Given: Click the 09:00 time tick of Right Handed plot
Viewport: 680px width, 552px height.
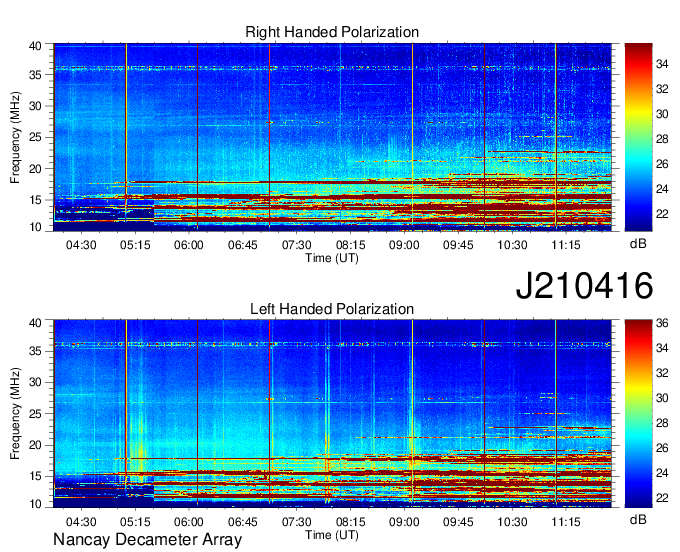Looking at the screenshot, I should pos(404,245).
